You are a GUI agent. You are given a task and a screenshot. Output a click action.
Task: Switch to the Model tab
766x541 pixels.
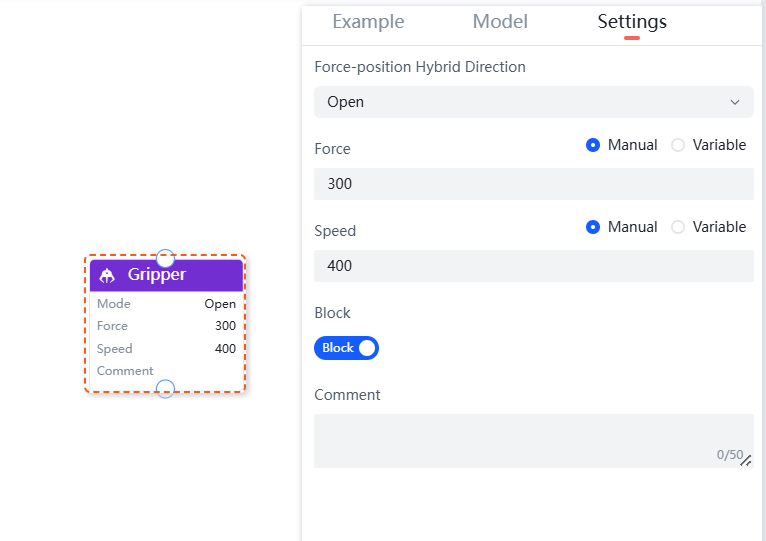[x=500, y=22]
